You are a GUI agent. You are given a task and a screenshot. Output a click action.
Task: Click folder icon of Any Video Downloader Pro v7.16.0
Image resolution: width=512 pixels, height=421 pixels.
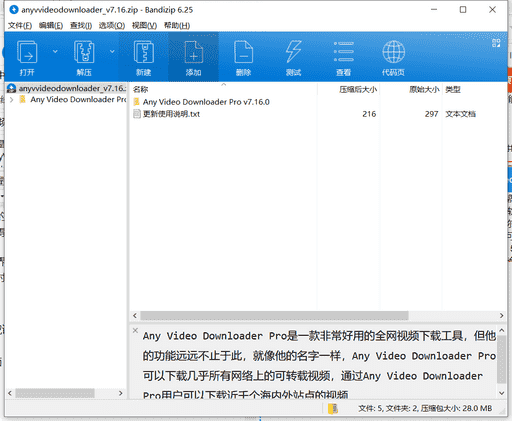[x=137, y=102]
